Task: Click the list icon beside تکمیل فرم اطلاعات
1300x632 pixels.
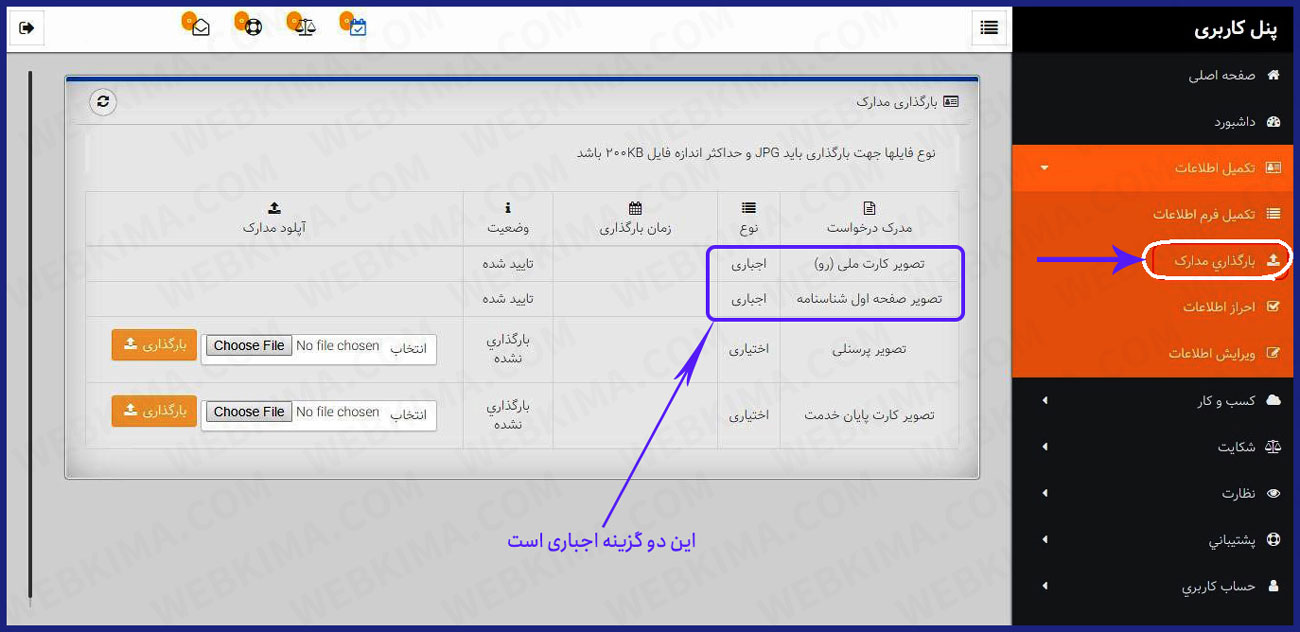Action: 1273,214
